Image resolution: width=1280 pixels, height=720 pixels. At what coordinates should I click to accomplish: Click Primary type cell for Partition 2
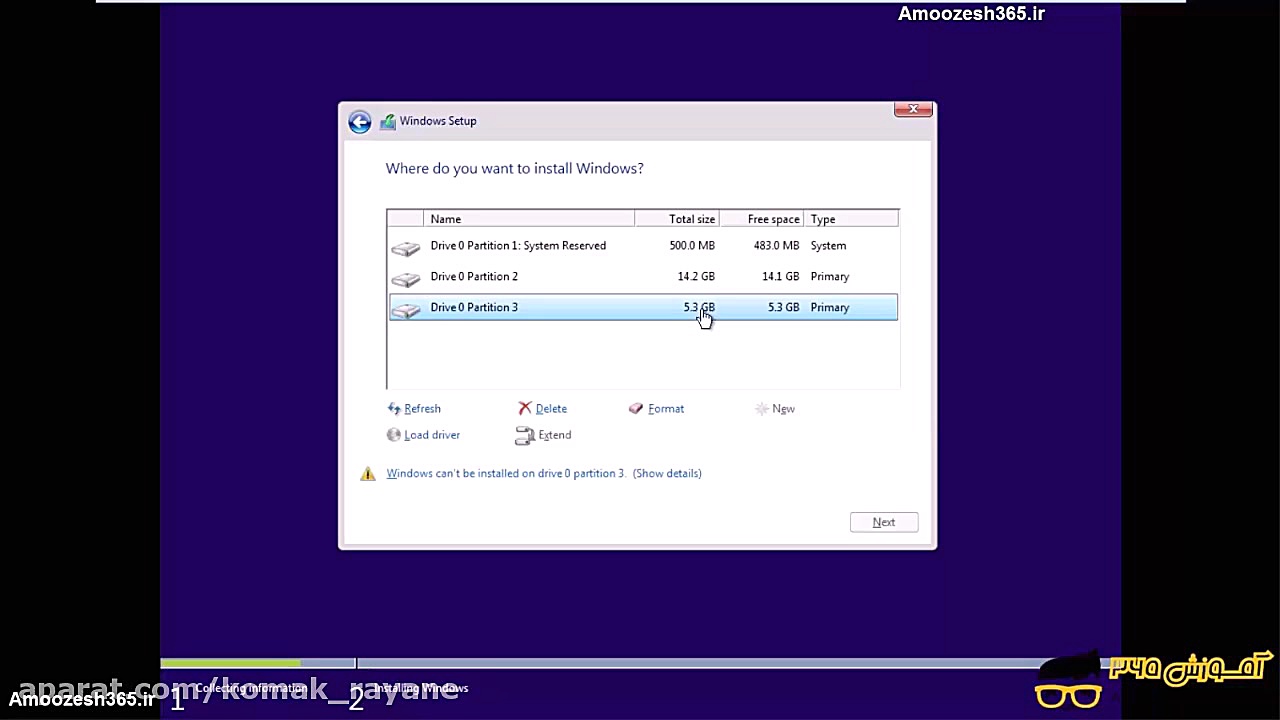coord(830,277)
